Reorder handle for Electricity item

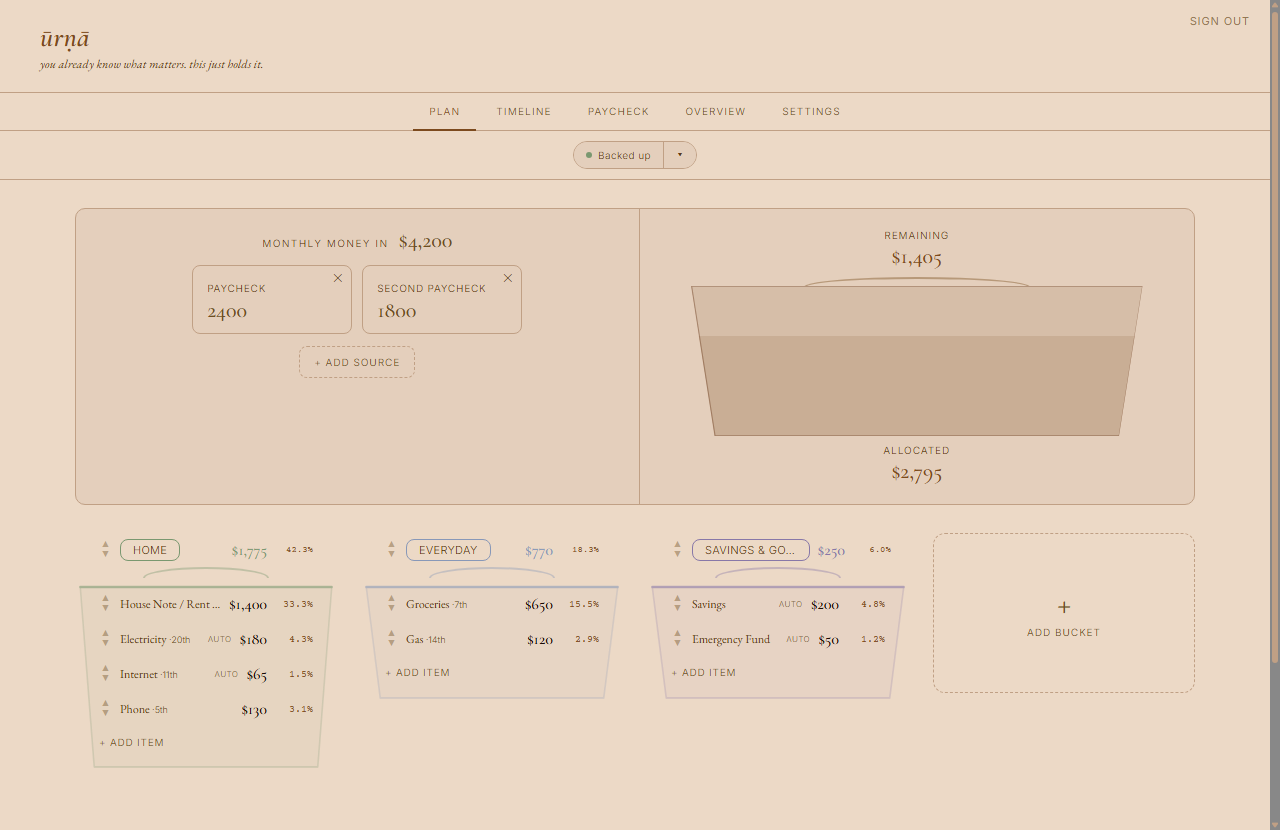coord(105,639)
